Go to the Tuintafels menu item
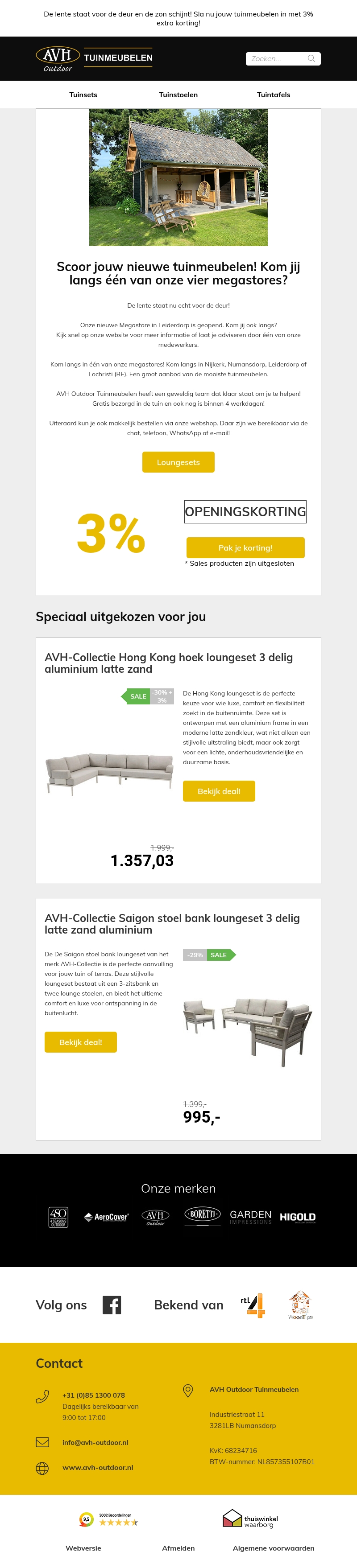357x1568 pixels. (x=274, y=95)
